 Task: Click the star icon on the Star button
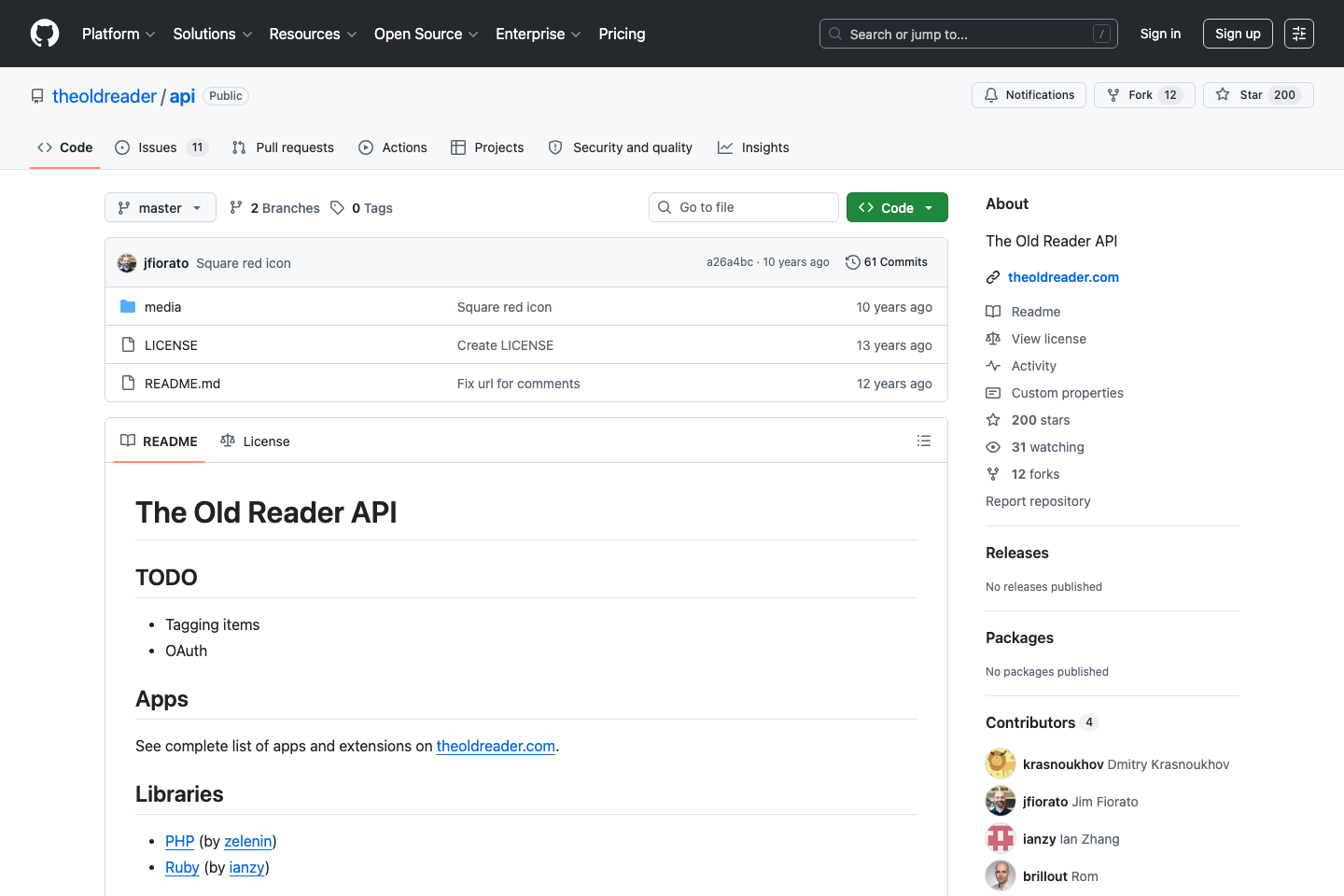click(1223, 94)
